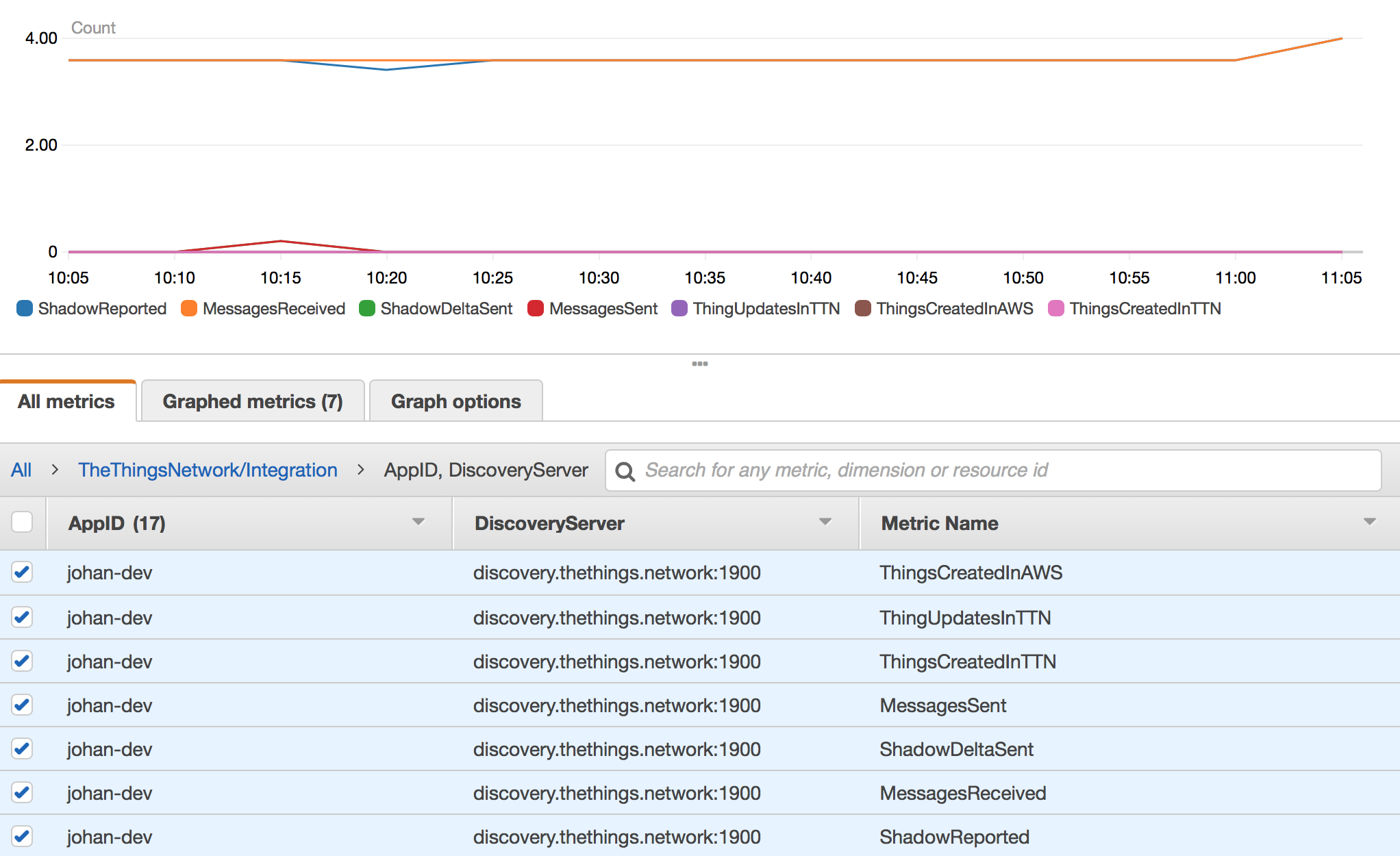Open the DiscoveryServer column dropdown arrow
Image resolution: width=1400 pixels, height=856 pixels.
[825, 522]
